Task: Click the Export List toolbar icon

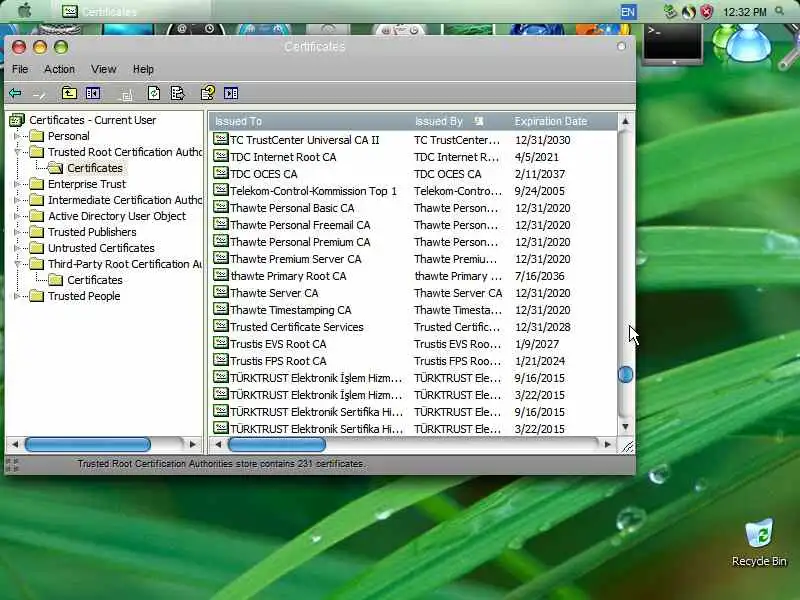Action: tap(178, 93)
